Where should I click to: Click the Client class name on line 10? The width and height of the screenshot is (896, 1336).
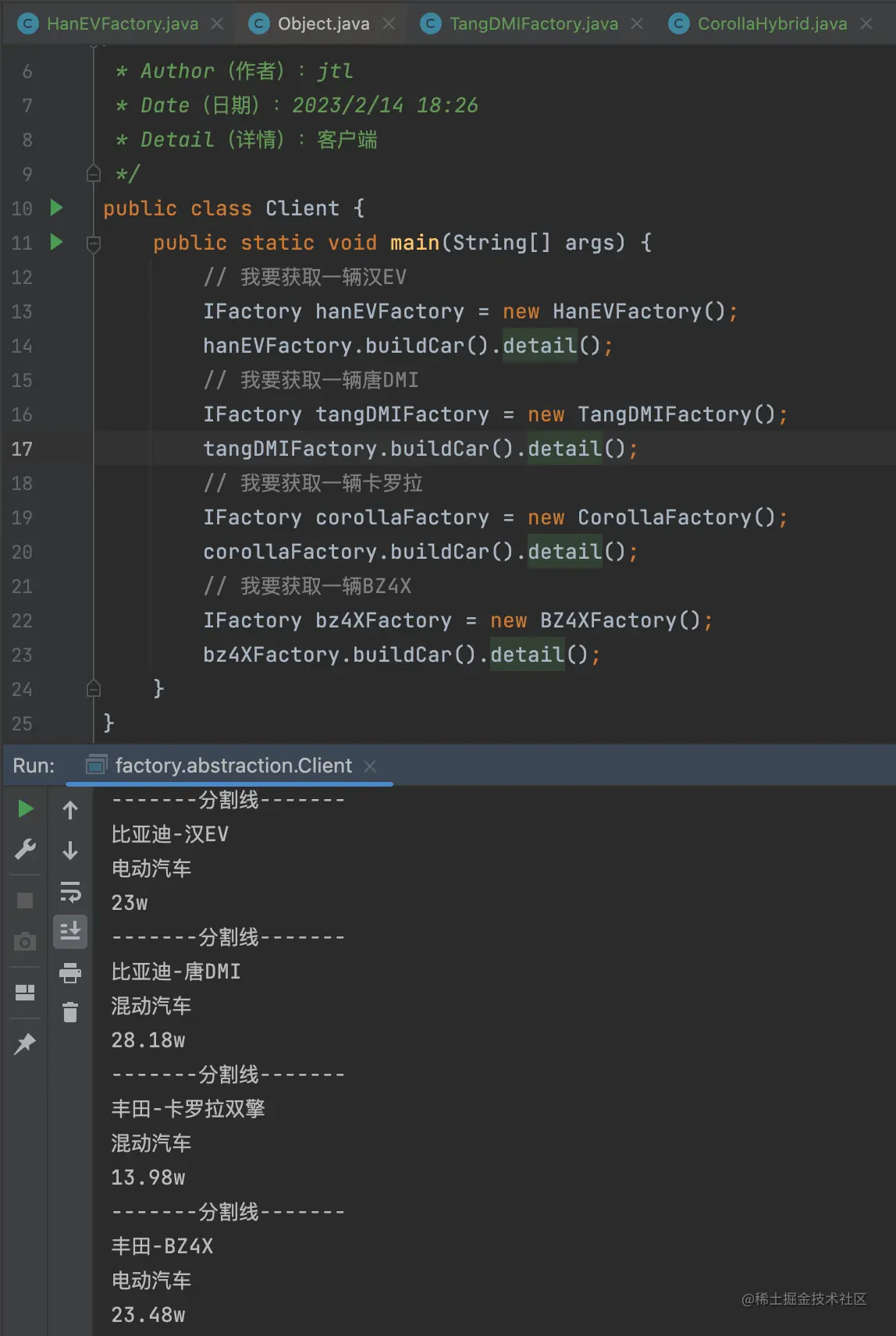point(303,208)
